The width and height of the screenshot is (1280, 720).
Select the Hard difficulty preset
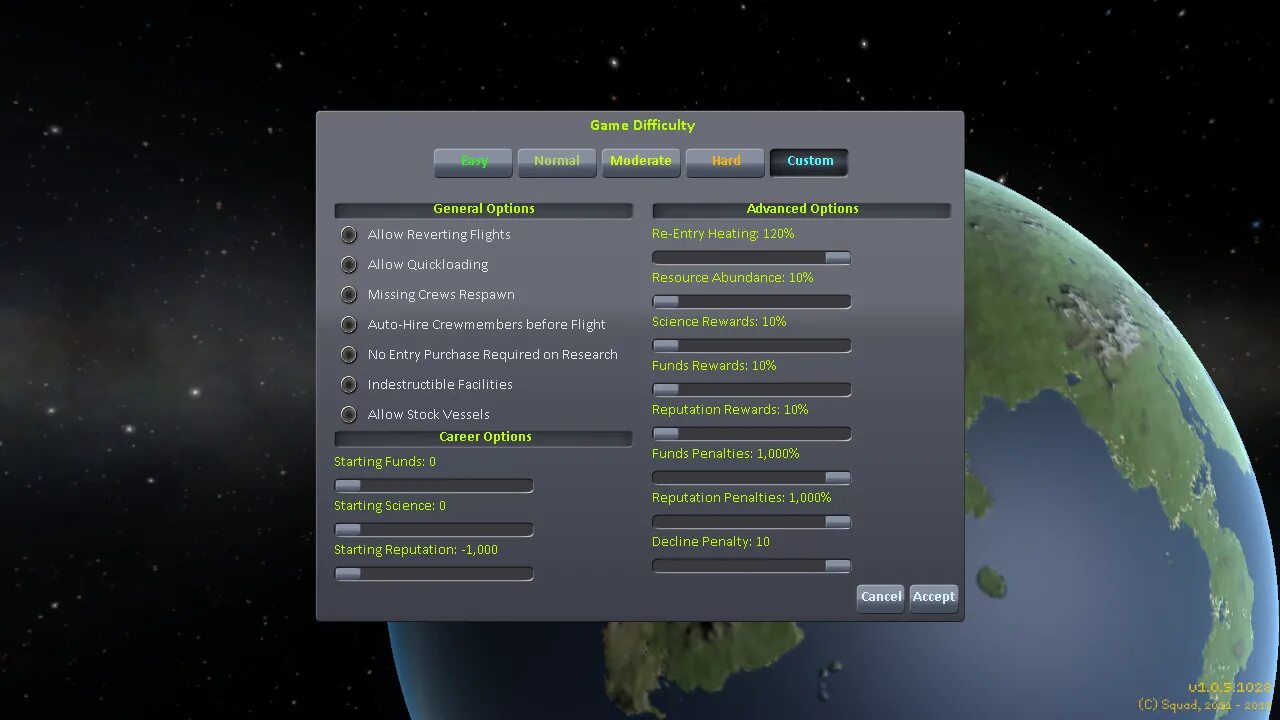(725, 162)
